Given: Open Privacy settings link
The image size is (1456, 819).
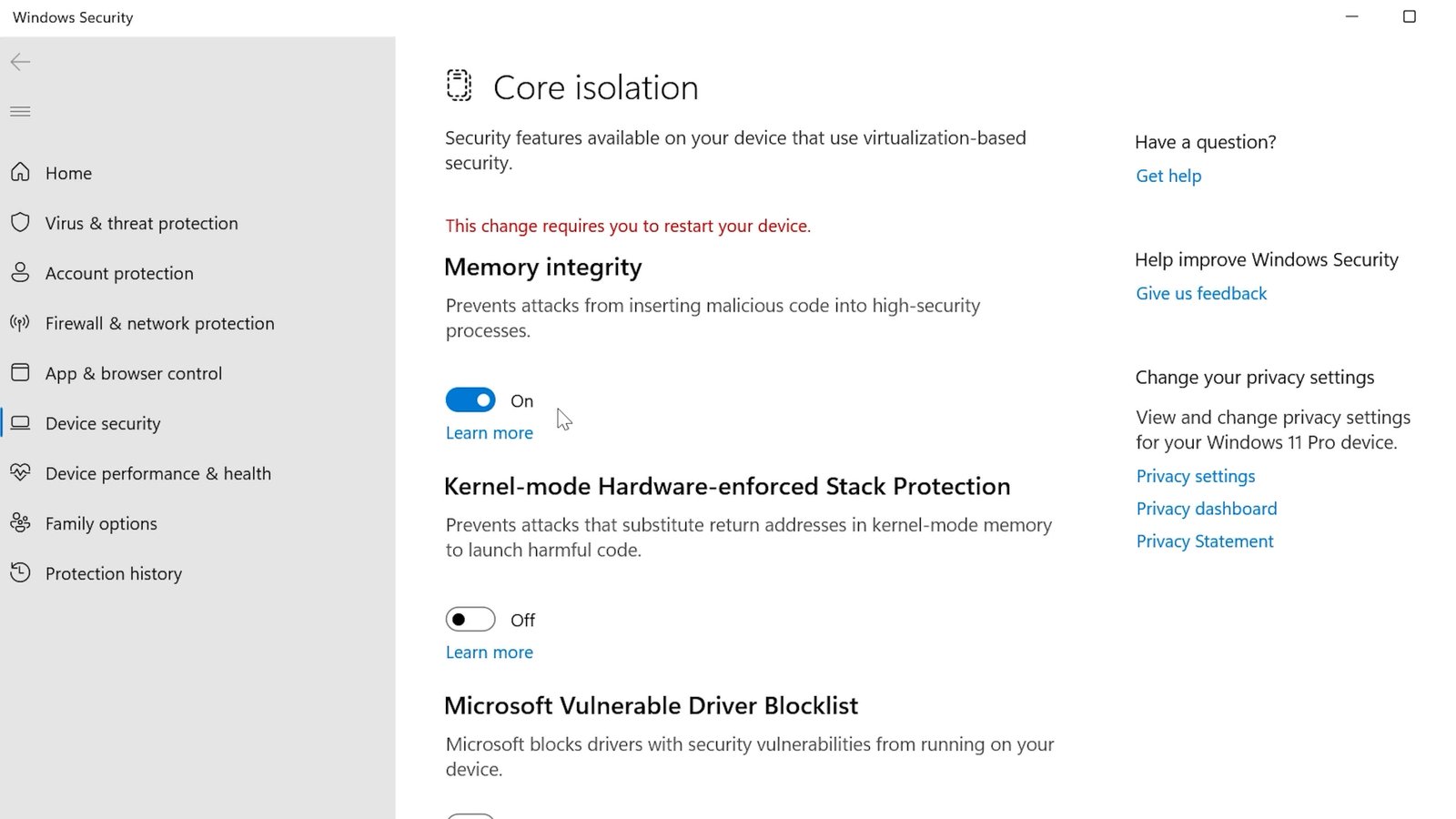Looking at the screenshot, I should point(1196,476).
